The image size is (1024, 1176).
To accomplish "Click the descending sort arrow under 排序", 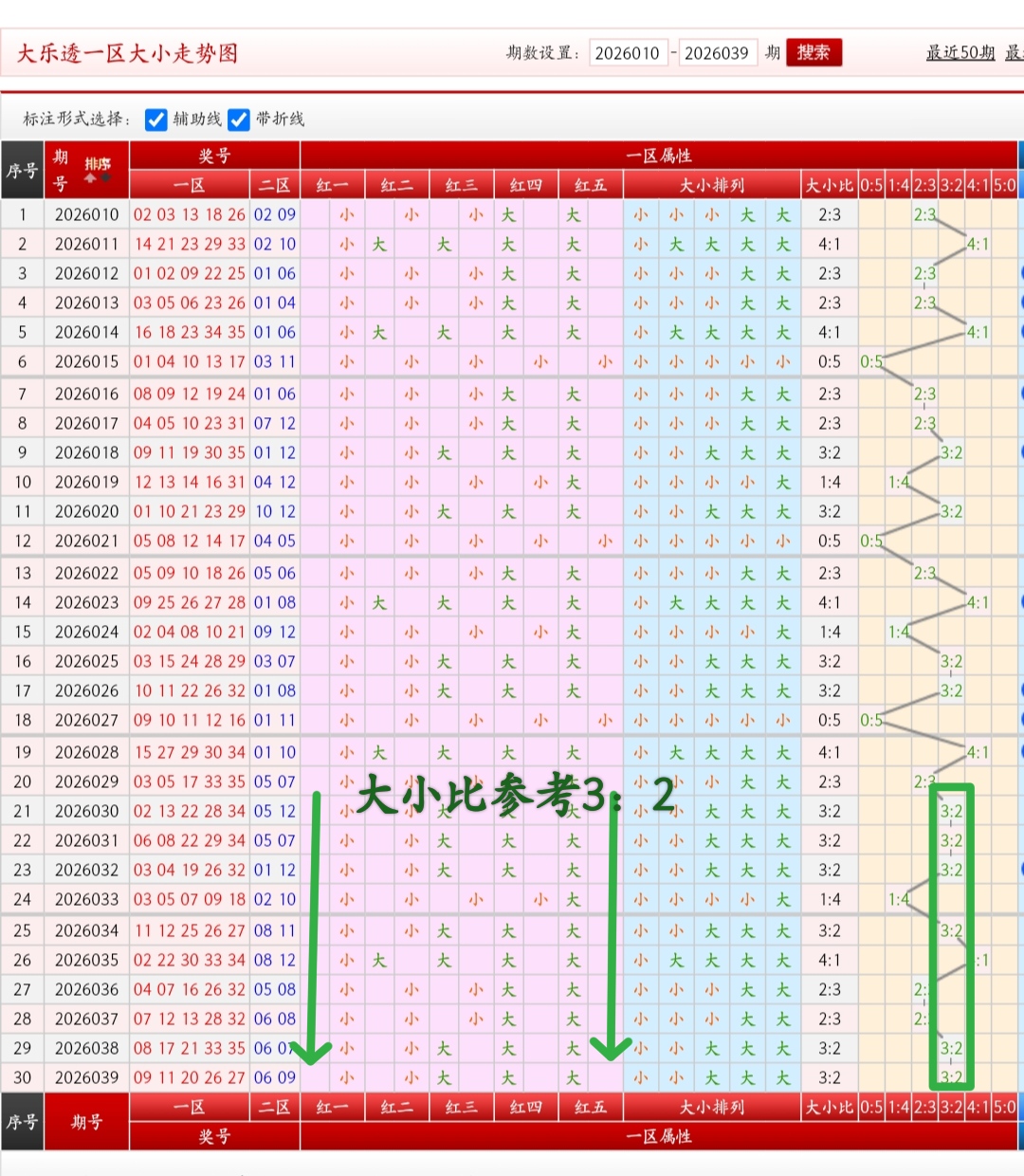I will (x=105, y=177).
